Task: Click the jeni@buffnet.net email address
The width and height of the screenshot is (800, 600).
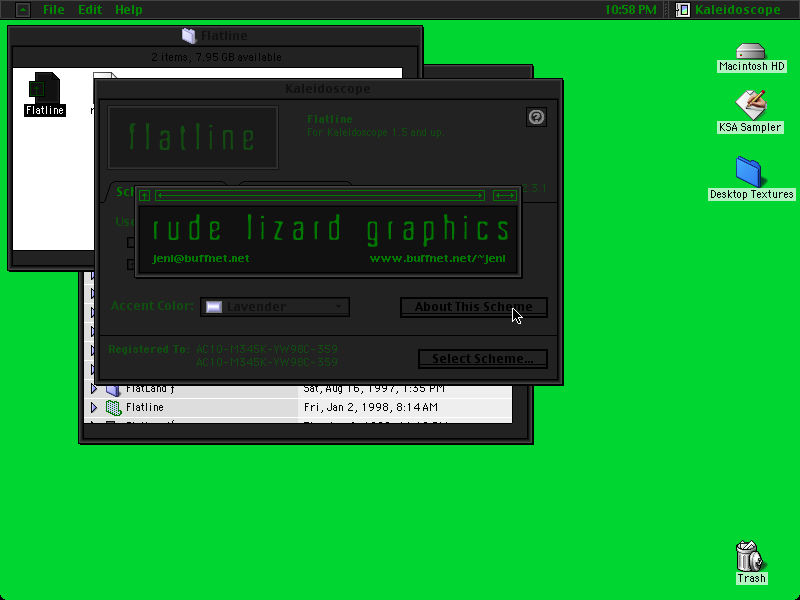Action: [201, 259]
